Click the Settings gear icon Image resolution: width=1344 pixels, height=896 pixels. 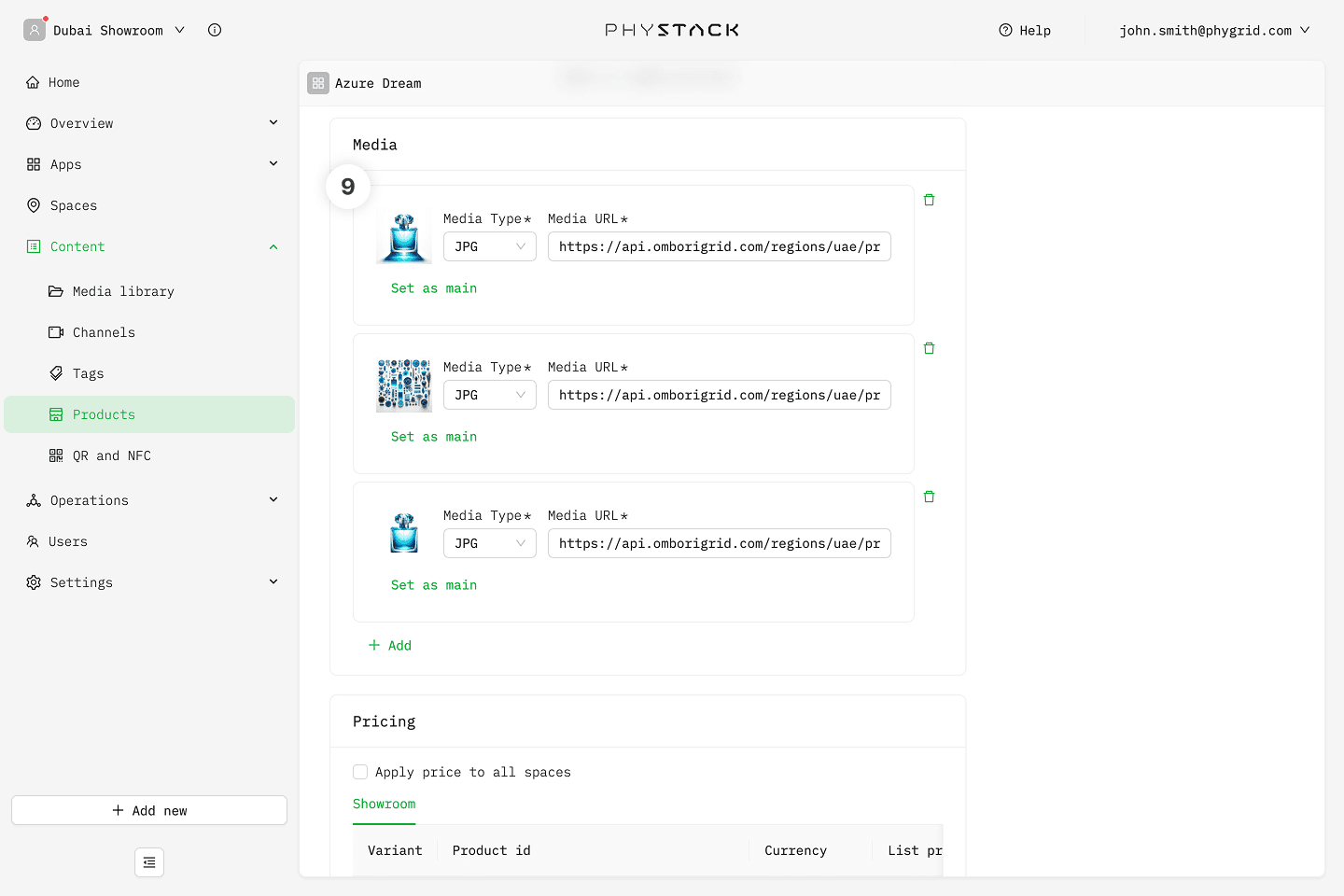tap(34, 582)
